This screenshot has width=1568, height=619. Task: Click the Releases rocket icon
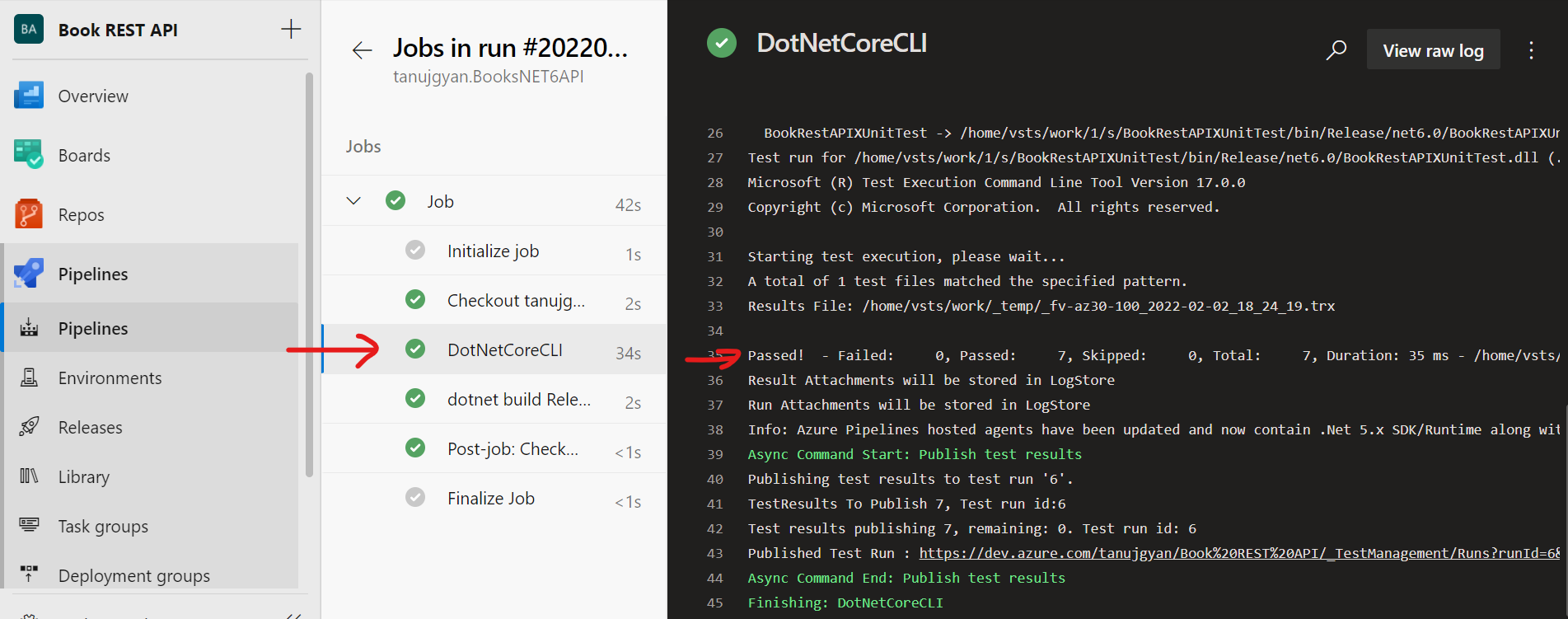click(x=29, y=427)
